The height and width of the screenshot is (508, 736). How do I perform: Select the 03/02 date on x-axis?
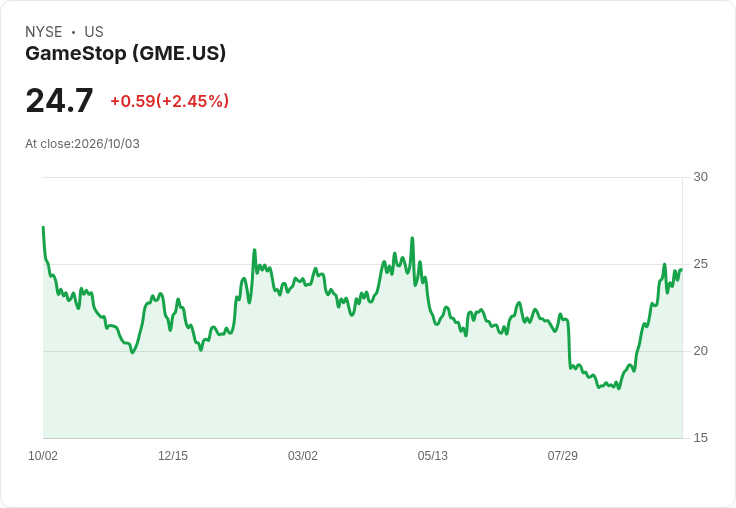(303, 455)
